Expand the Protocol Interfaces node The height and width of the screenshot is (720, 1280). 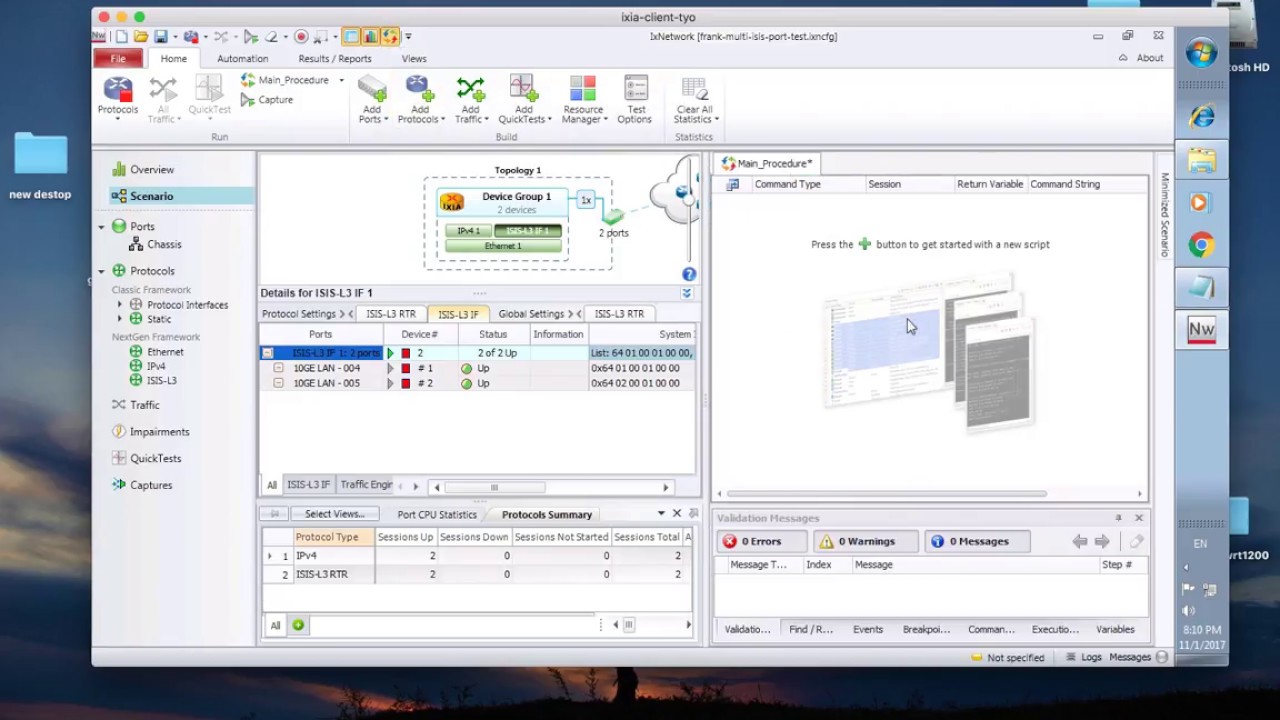[x=119, y=305]
